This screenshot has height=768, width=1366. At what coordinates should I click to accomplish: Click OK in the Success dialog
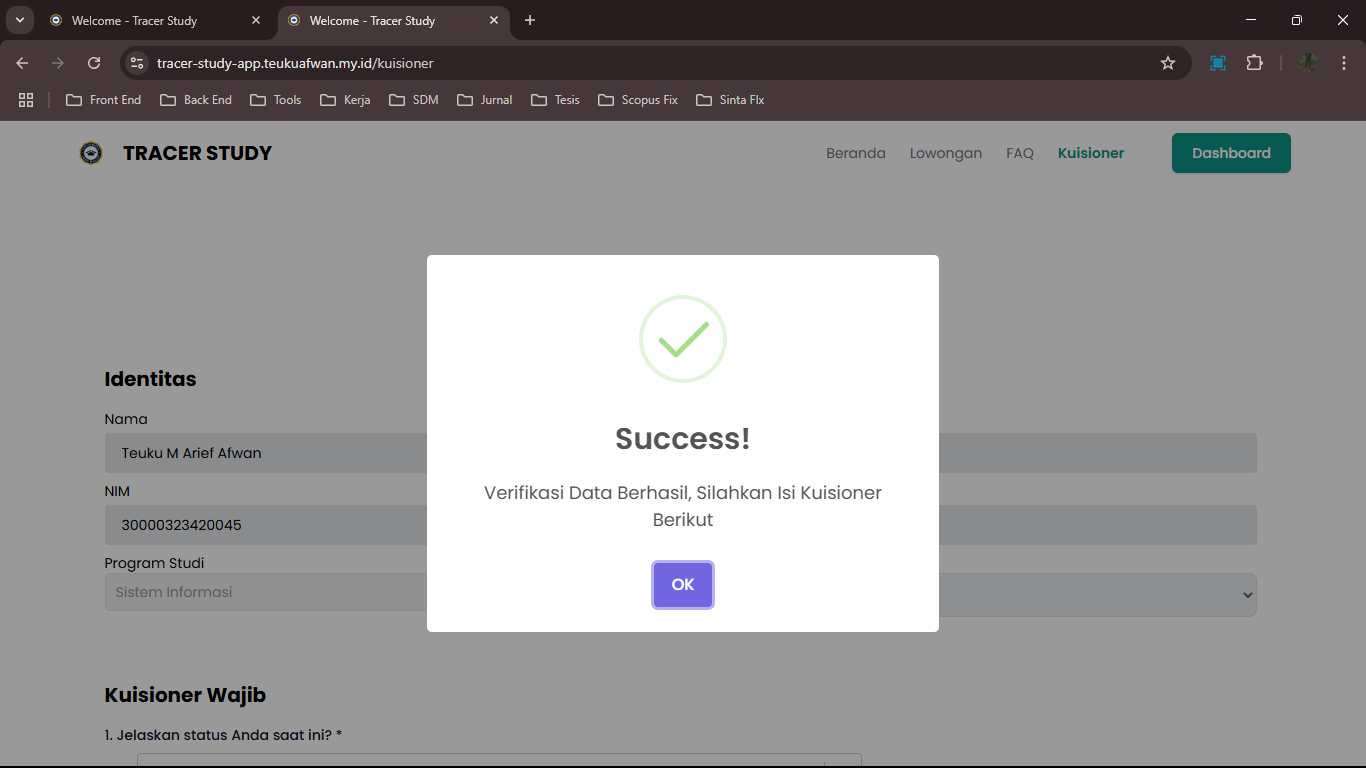click(682, 585)
